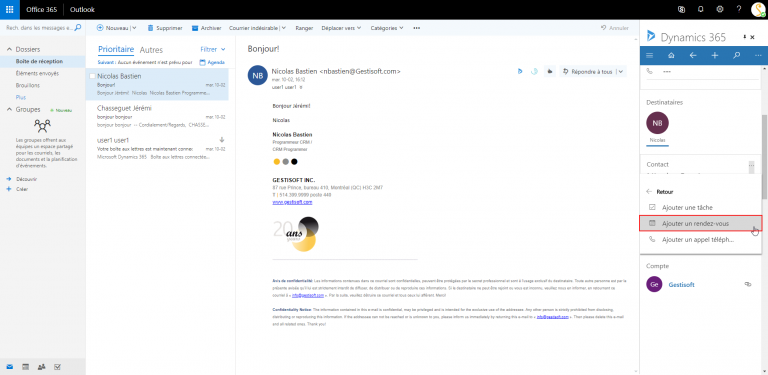This screenshot has width=768, height=375.
Task: Switch to People module at bottom left
Action: point(42,366)
